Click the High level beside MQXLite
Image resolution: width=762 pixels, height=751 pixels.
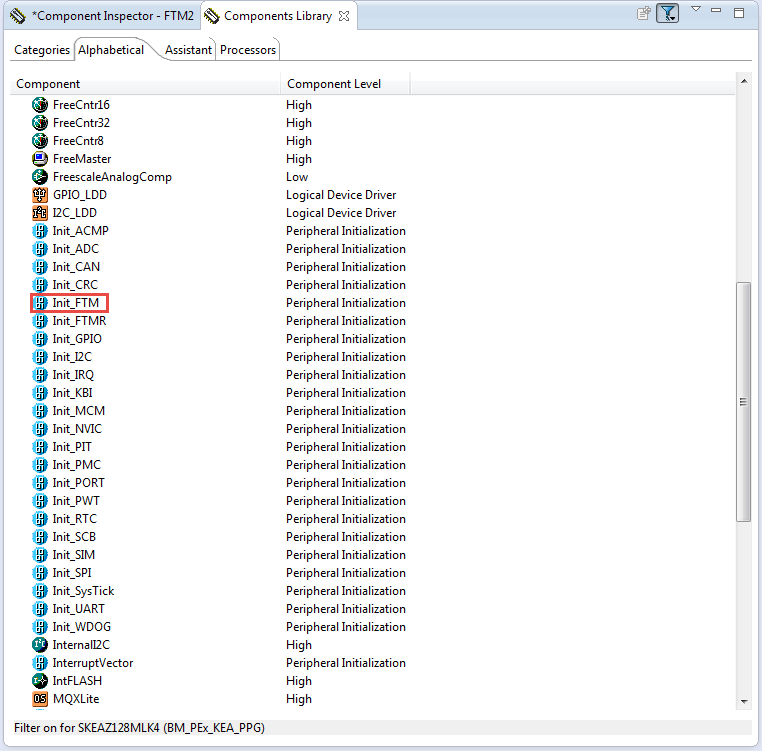(299, 699)
